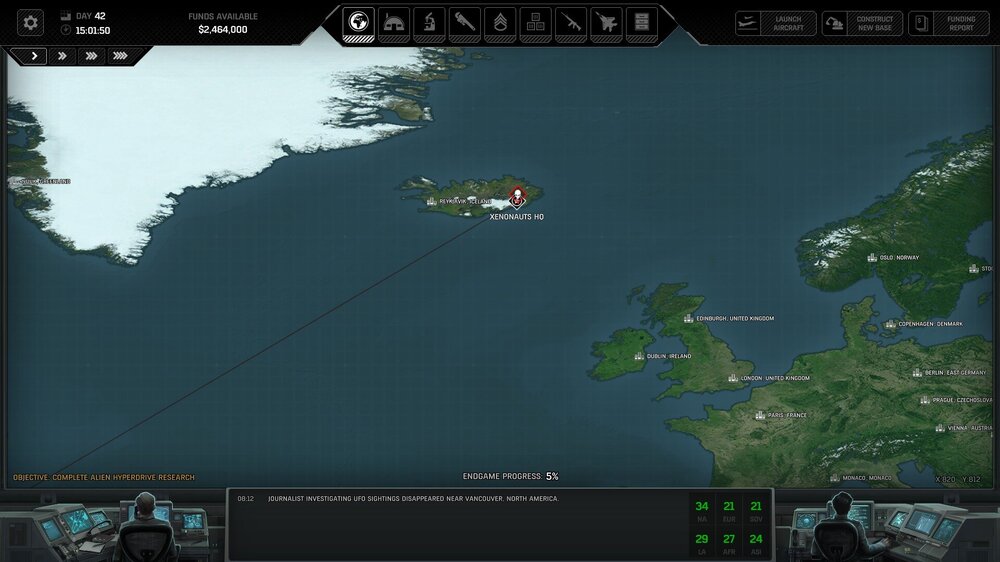Viewport: 1000px width, 562px height.
Task: Click the Vienna, Austria city marker
Action: tap(940, 428)
